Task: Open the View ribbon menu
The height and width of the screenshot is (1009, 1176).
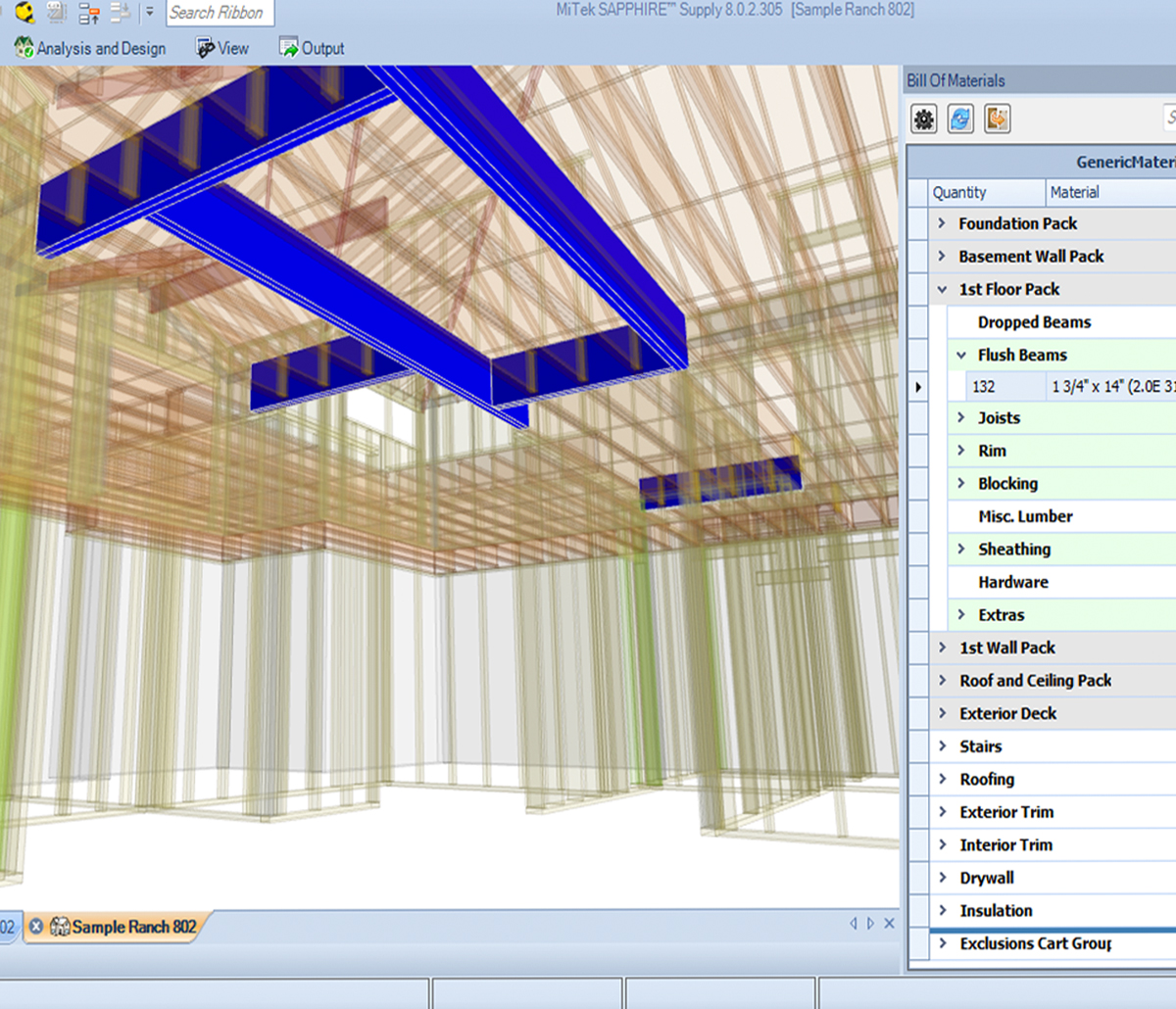Action: pos(221,47)
